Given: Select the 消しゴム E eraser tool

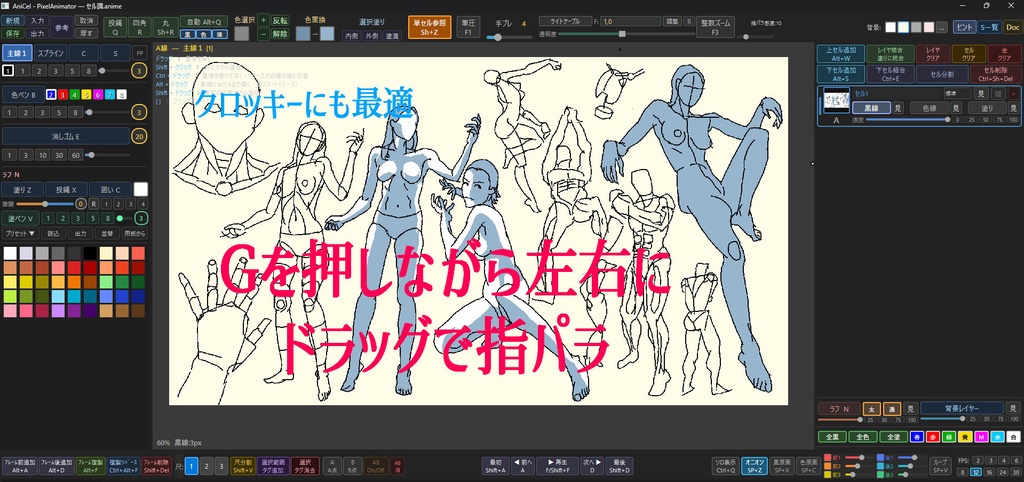Looking at the screenshot, I should click(65, 136).
